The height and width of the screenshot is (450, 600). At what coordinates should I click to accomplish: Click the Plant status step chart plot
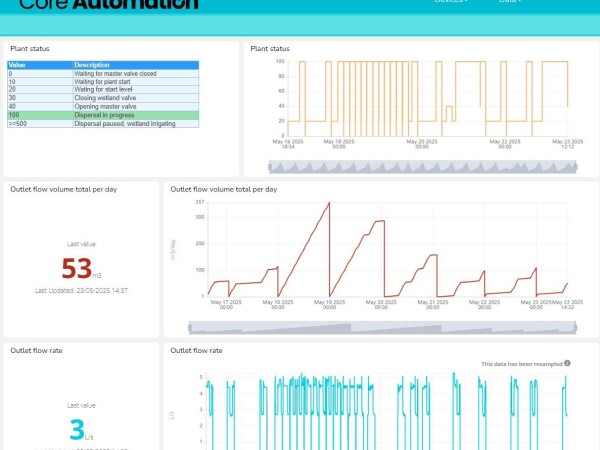tap(427, 98)
